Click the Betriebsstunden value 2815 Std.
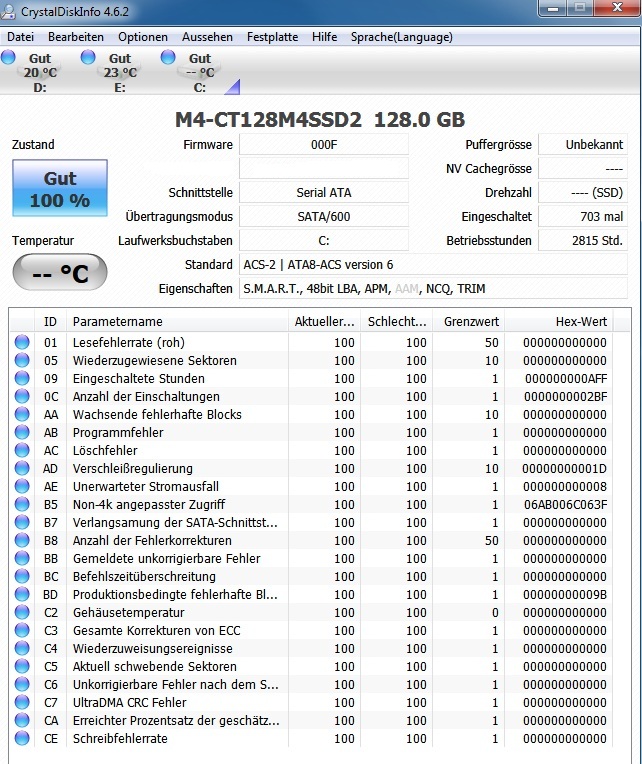Screen dimensions: 642x764 click(583, 240)
